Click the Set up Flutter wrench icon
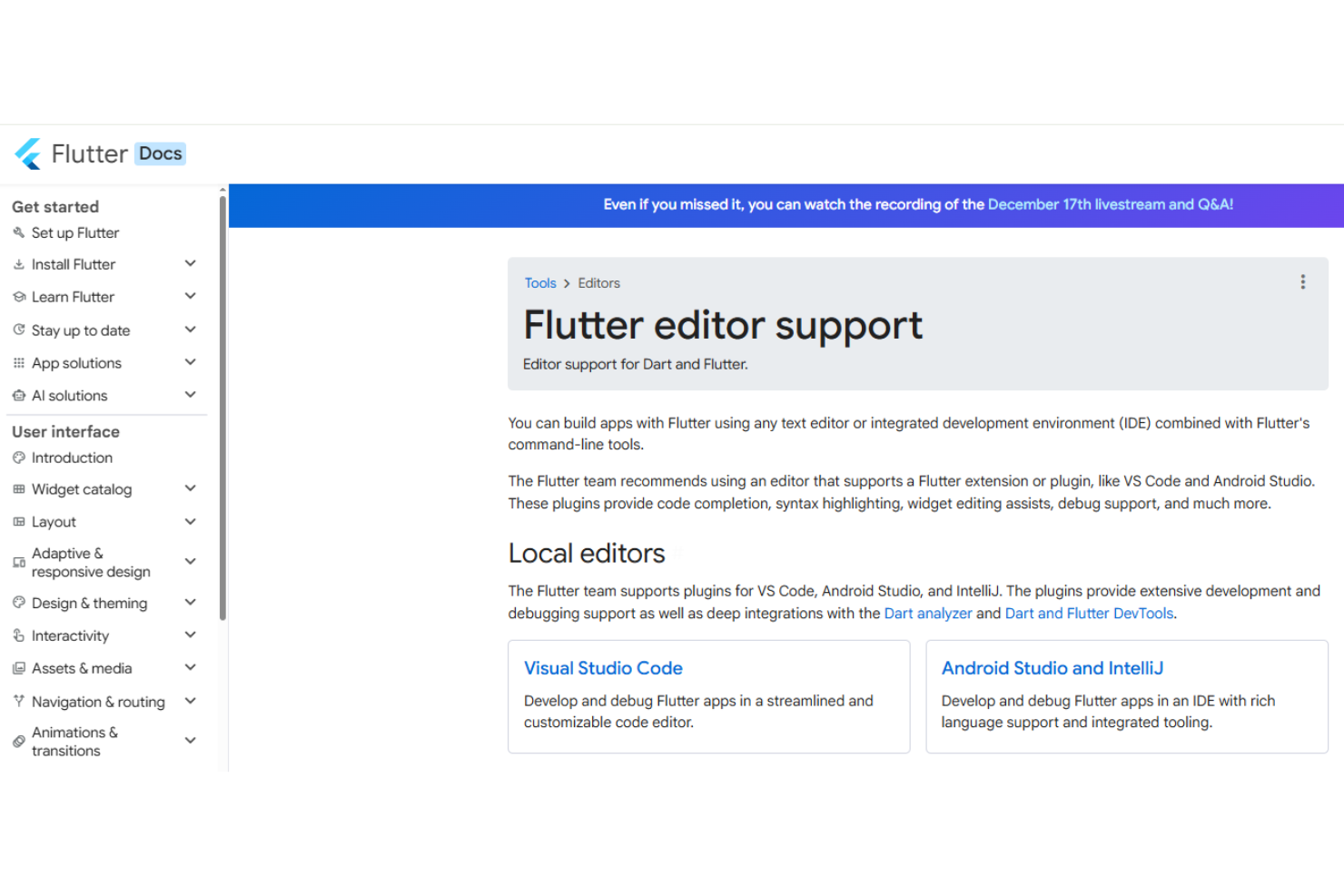Viewport: 1344px width, 896px height. point(18,232)
